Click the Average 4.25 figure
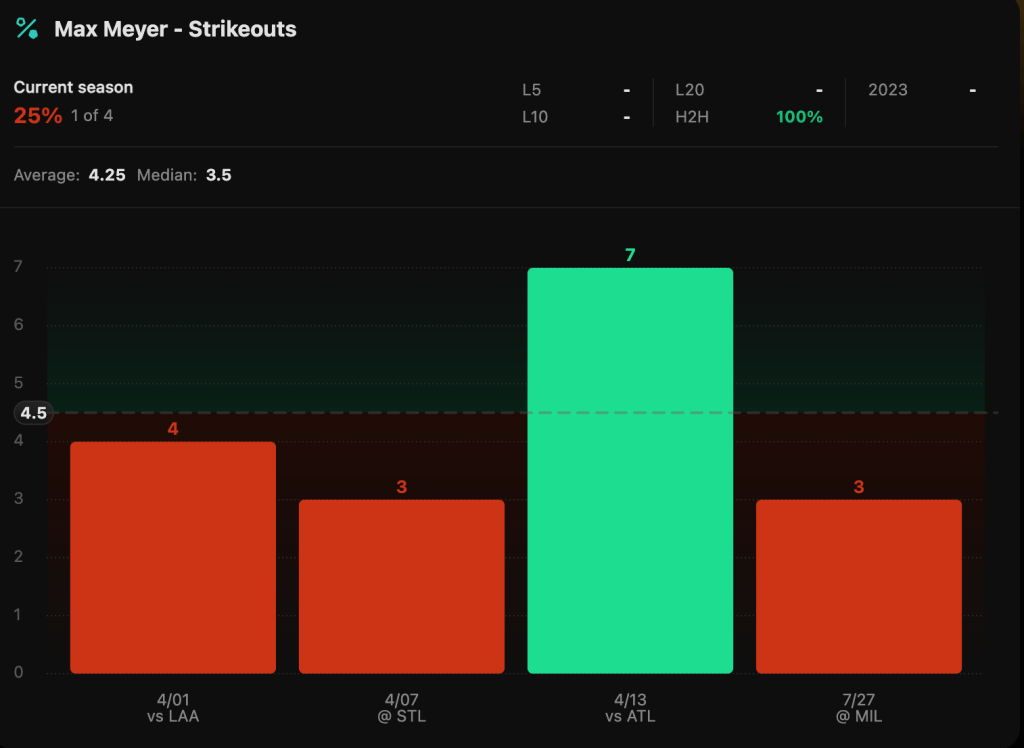 (107, 175)
